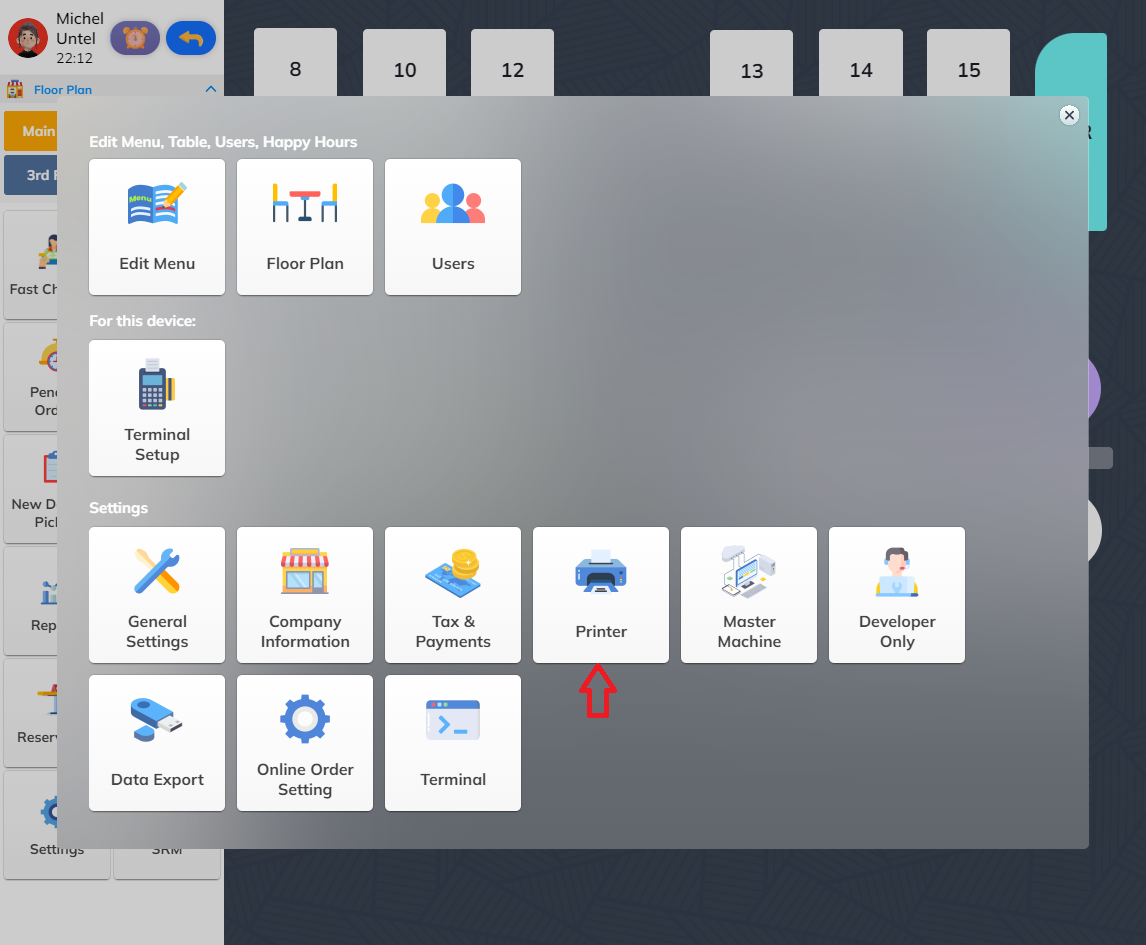Click the 'Edit Menu, Table, Users, Happy Hours' heading
Image resolution: width=1146 pixels, height=945 pixels.
[223, 142]
